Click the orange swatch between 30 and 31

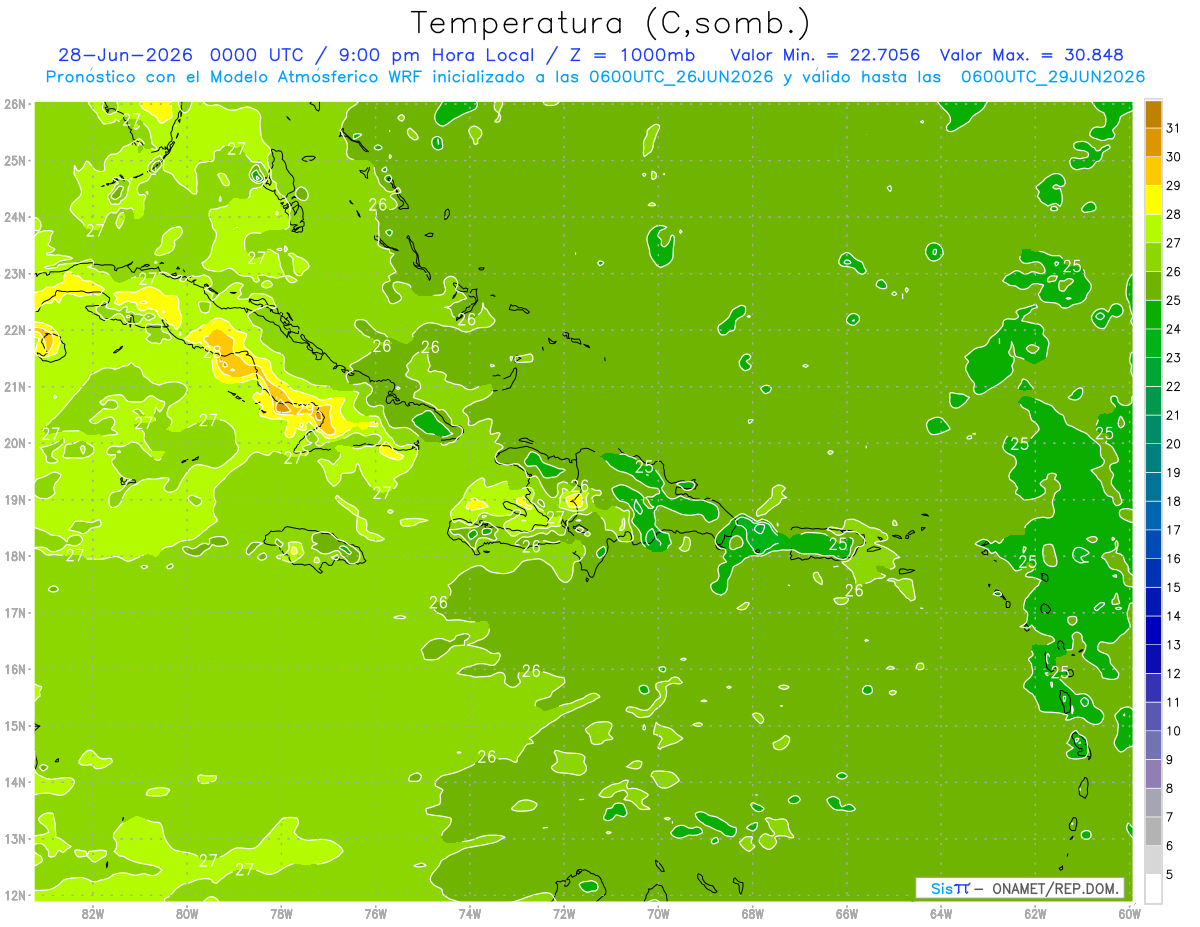(1153, 143)
